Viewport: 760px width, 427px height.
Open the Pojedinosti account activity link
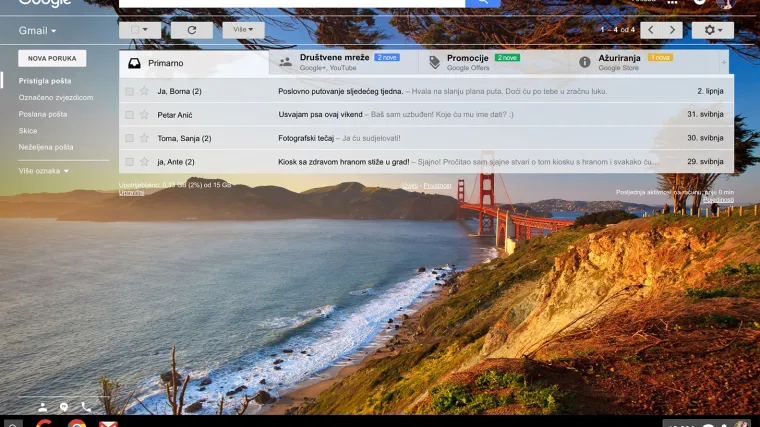click(718, 200)
